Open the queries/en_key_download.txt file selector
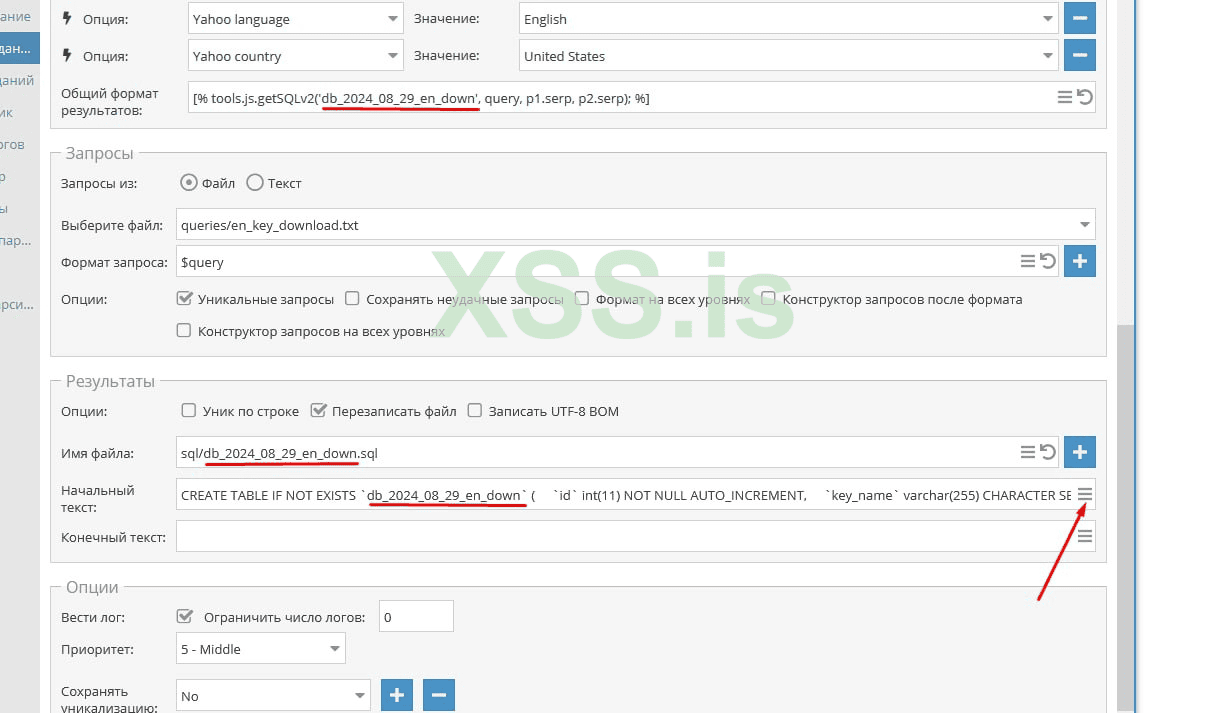This screenshot has width=1222, height=713. tap(636, 224)
